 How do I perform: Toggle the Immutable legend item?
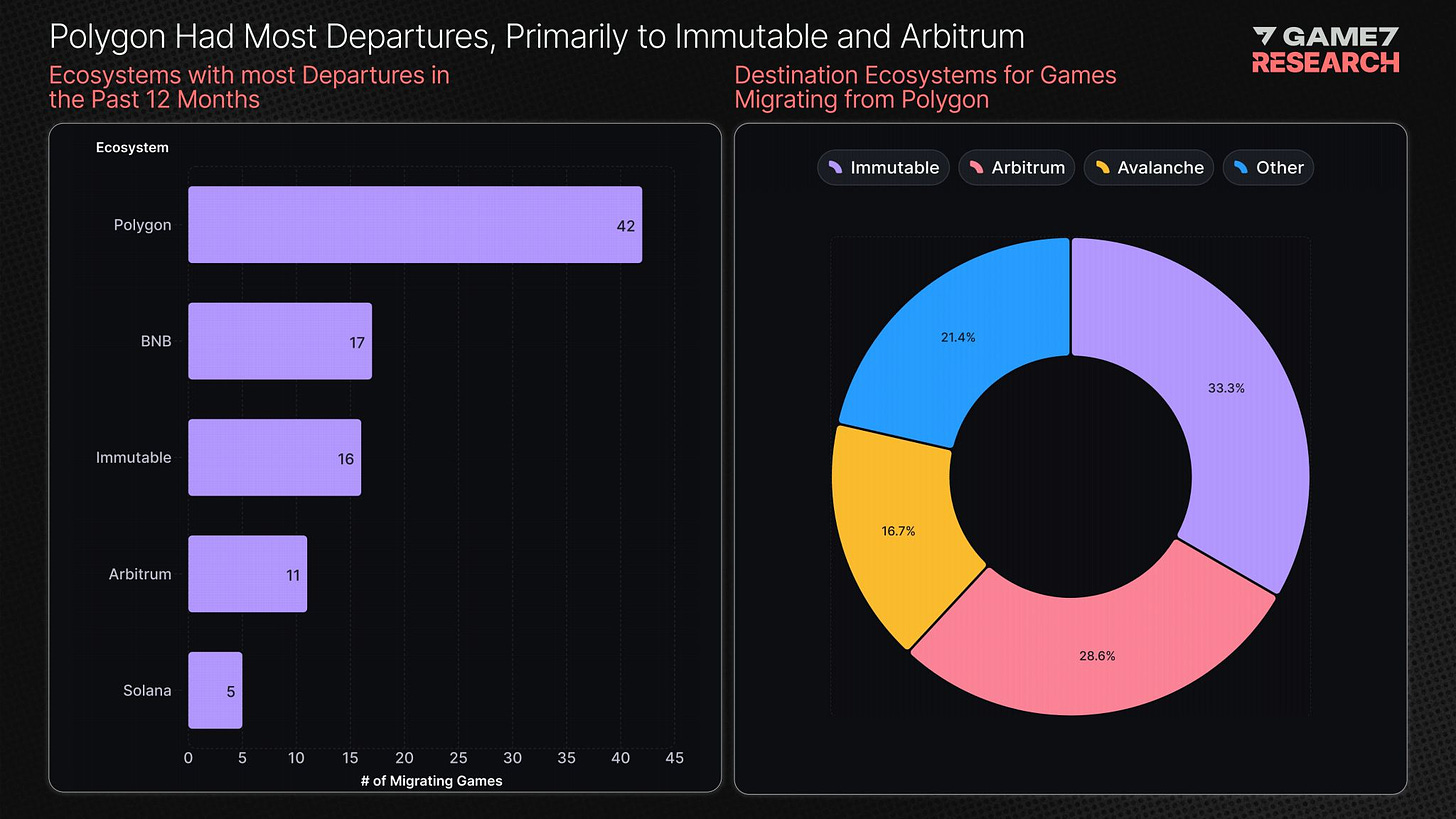point(883,168)
